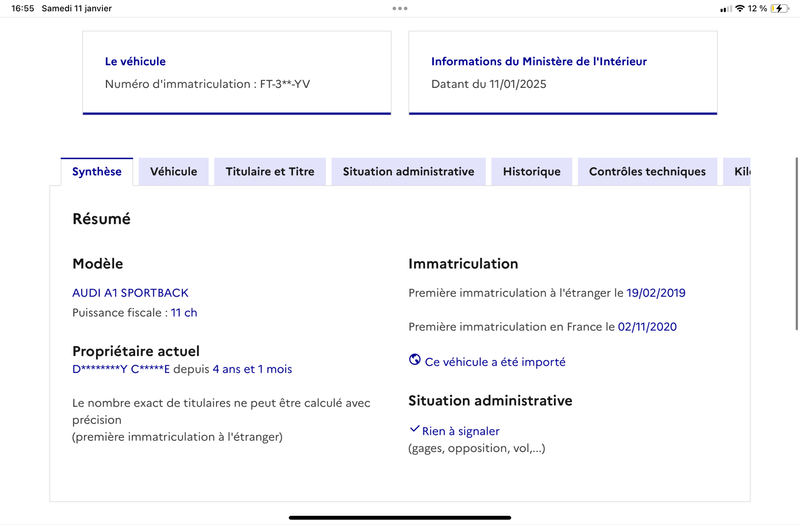Click the 11 ch fiscal power value
800x525 pixels.
[x=184, y=312]
